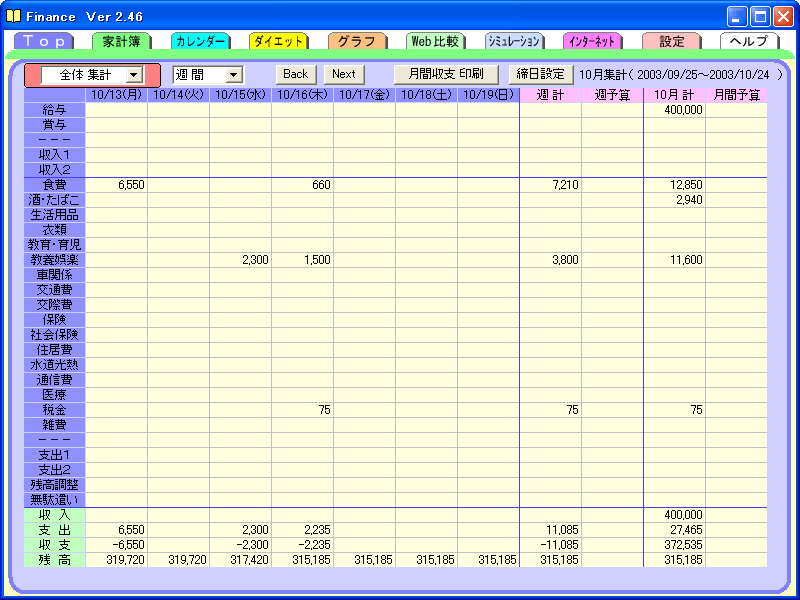The image size is (800, 600).
Task: Click the 10月計 column header
Action: tap(674, 95)
